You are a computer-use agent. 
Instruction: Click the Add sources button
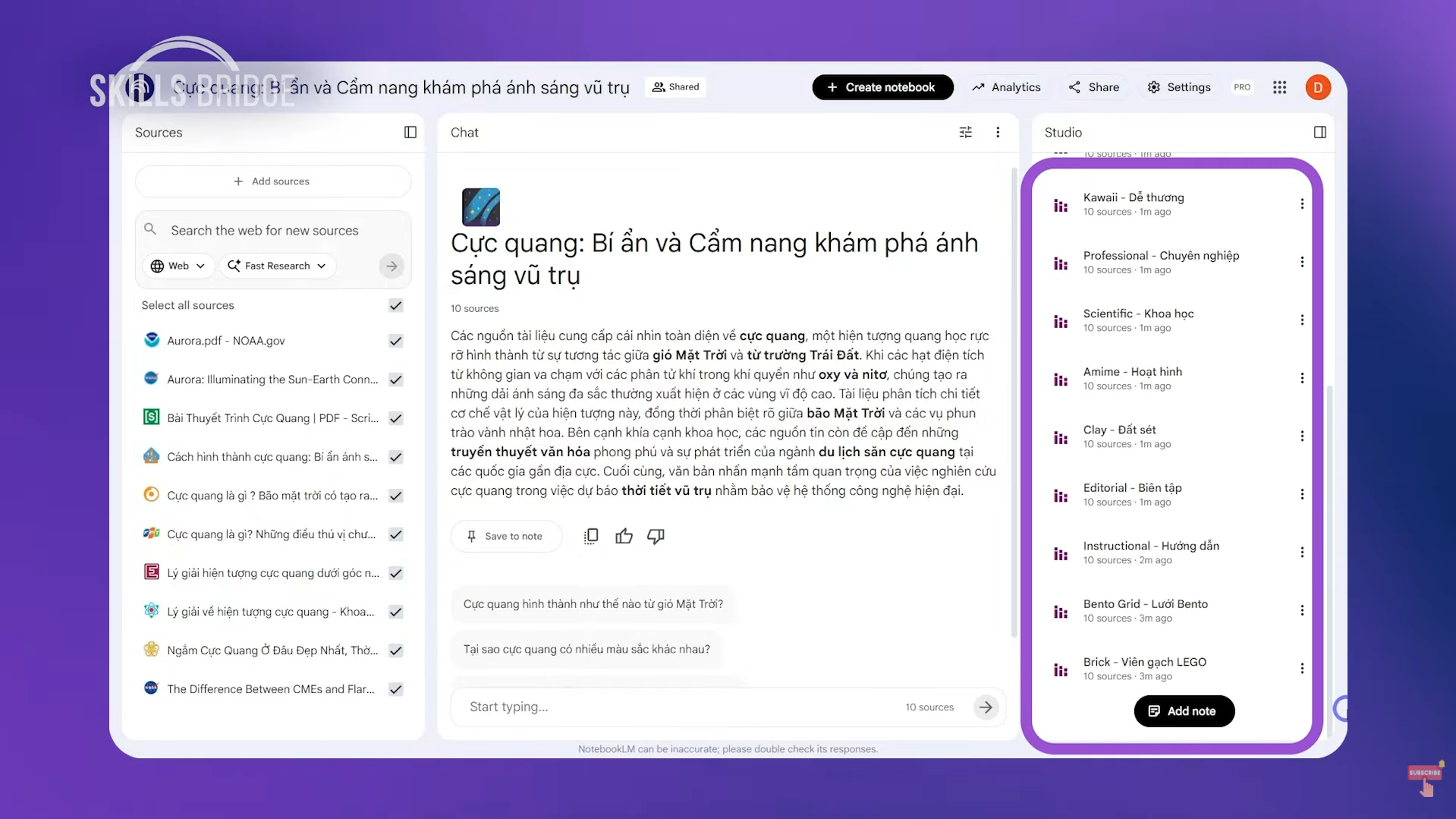(272, 181)
